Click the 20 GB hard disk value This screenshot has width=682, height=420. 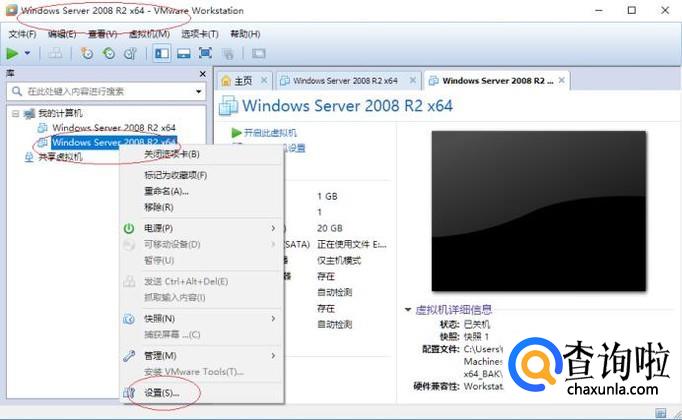coord(330,228)
